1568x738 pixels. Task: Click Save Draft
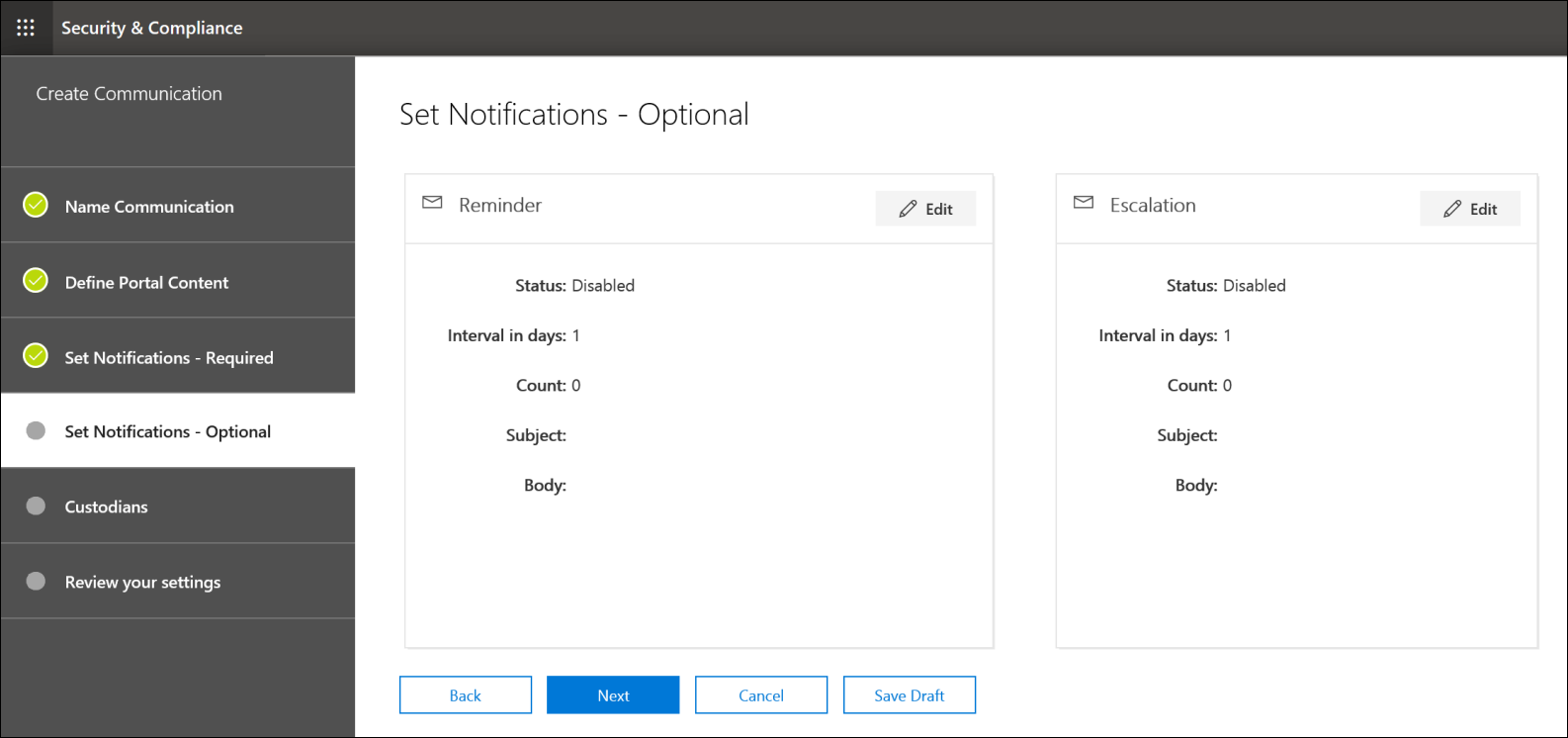(x=910, y=694)
